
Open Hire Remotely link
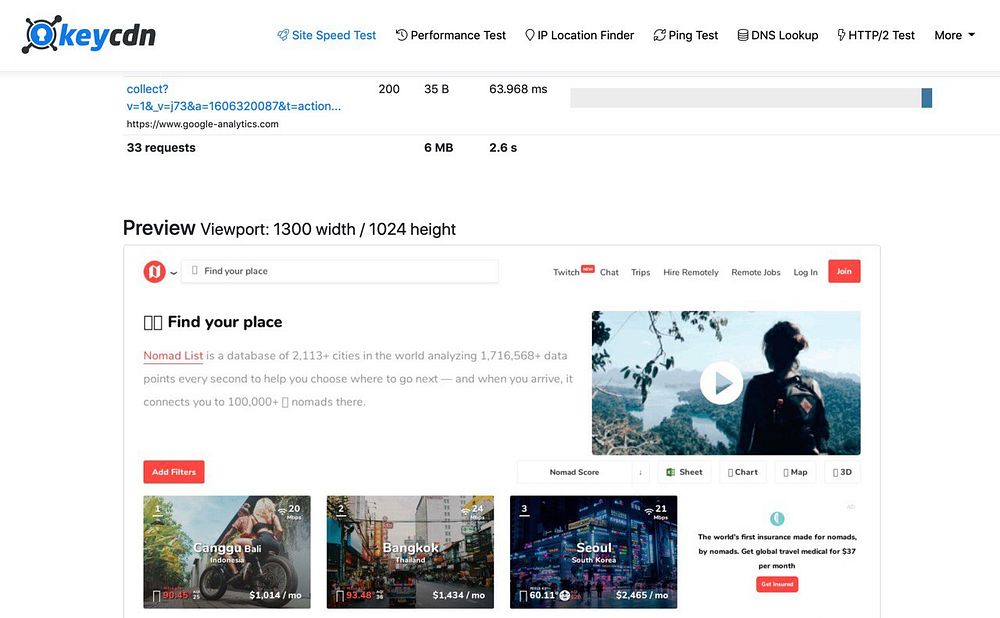coord(691,272)
